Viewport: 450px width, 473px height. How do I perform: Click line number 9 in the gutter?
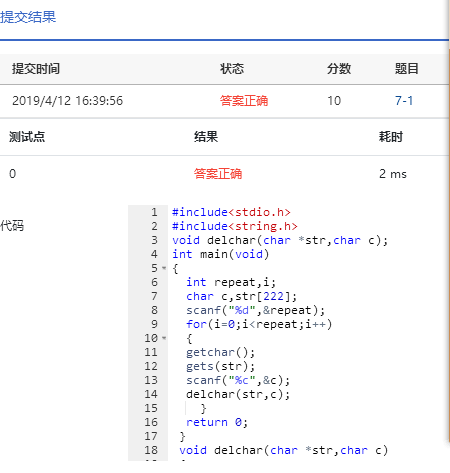[154, 324]
